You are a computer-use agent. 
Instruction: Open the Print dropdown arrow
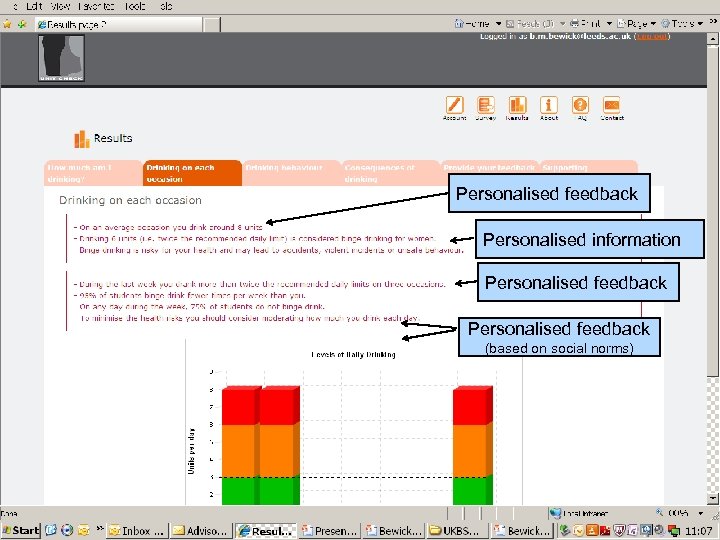(x=609, y=23)
